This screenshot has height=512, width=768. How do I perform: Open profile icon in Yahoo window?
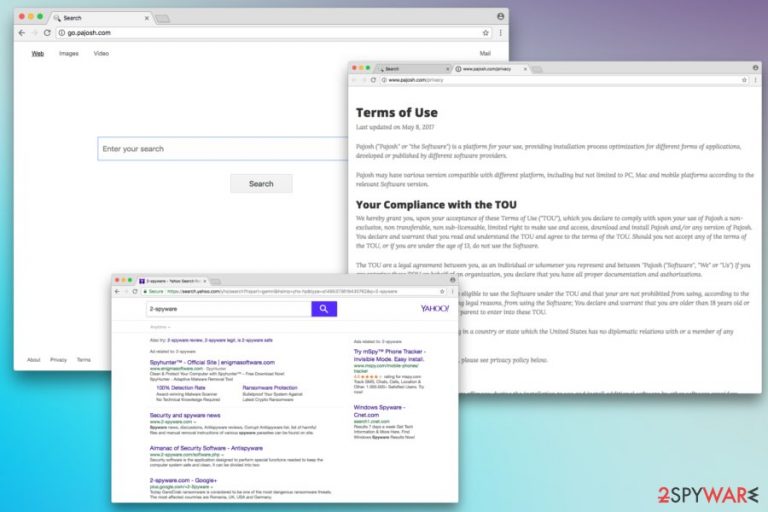coord(453,280)
